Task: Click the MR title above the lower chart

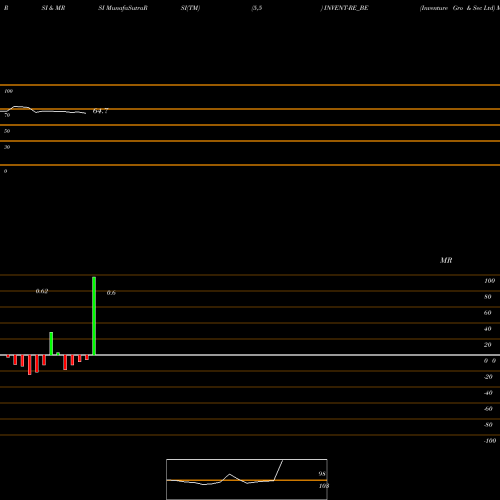Action: pyautogui.click(x=446, y=260)
